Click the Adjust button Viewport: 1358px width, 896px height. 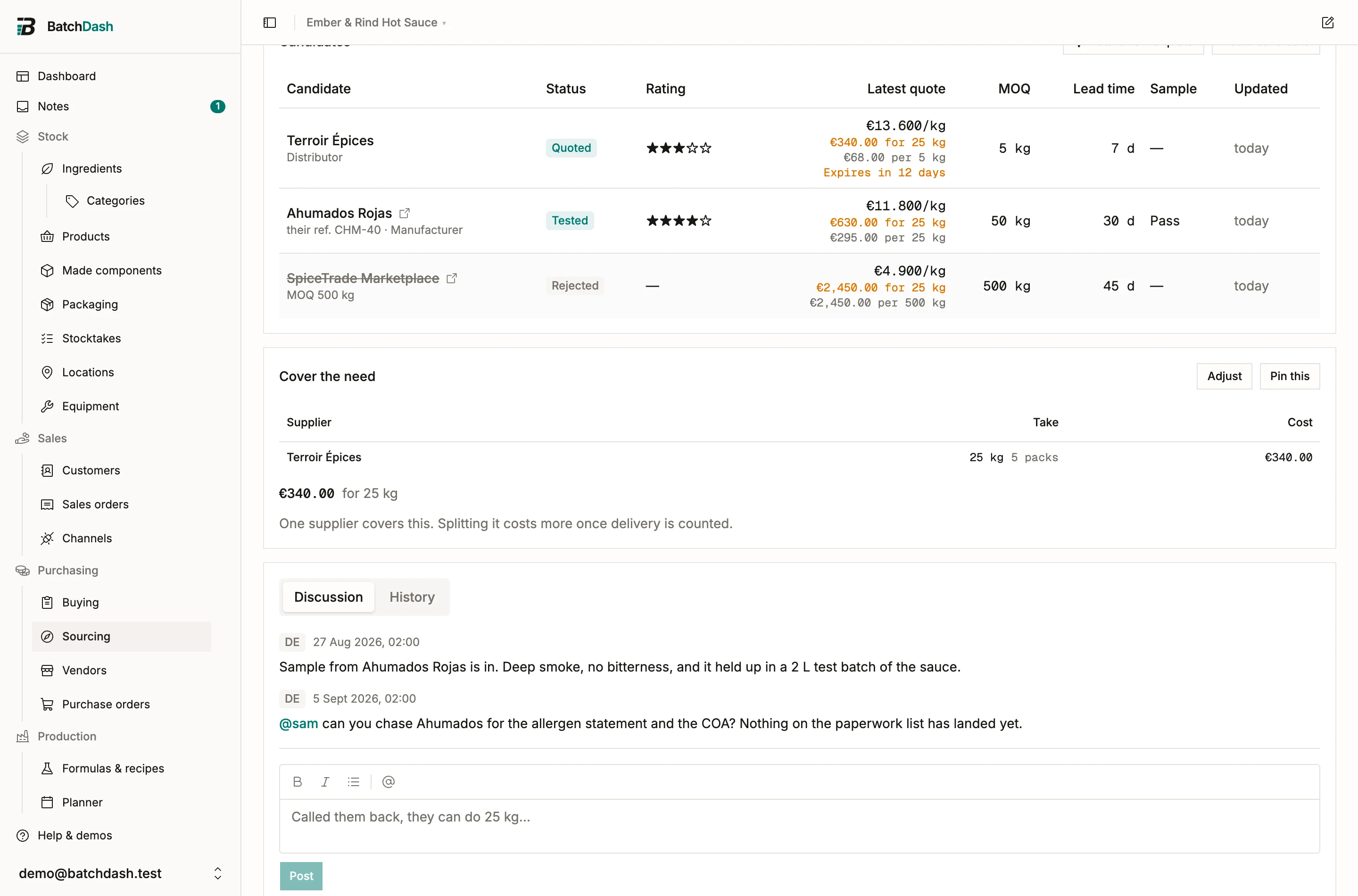[1224, 376]
